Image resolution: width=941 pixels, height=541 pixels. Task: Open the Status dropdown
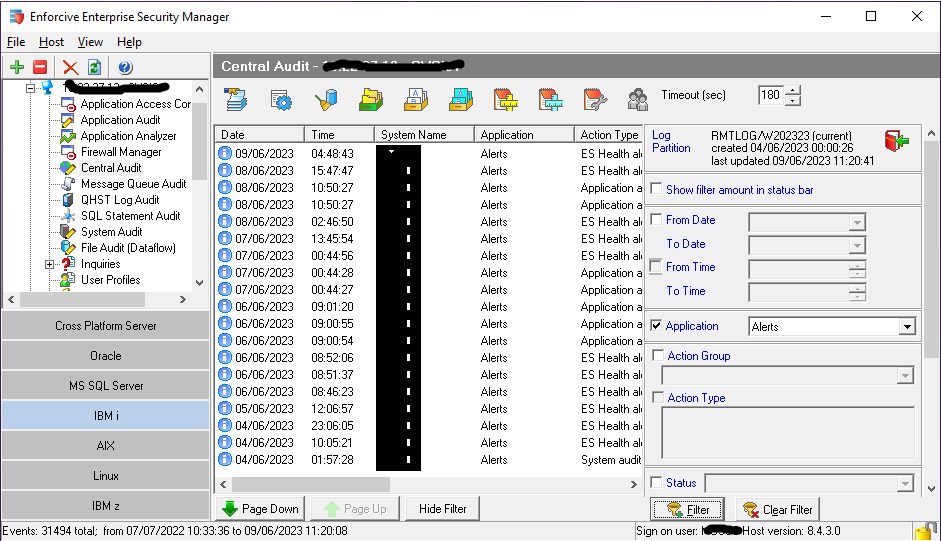pyautogui.click(x=905, y=483)
